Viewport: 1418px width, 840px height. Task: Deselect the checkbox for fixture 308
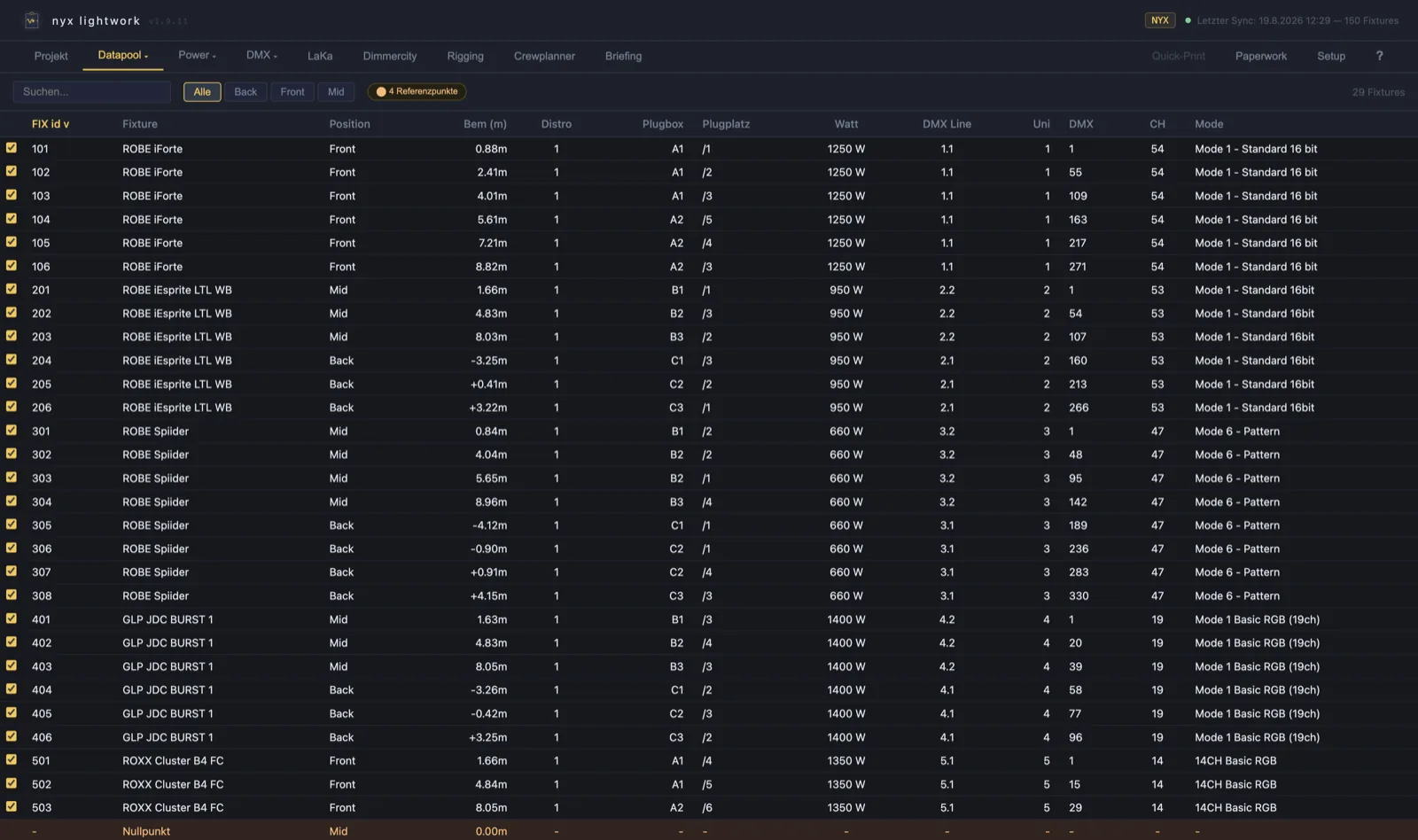click(x=12, y=595)
